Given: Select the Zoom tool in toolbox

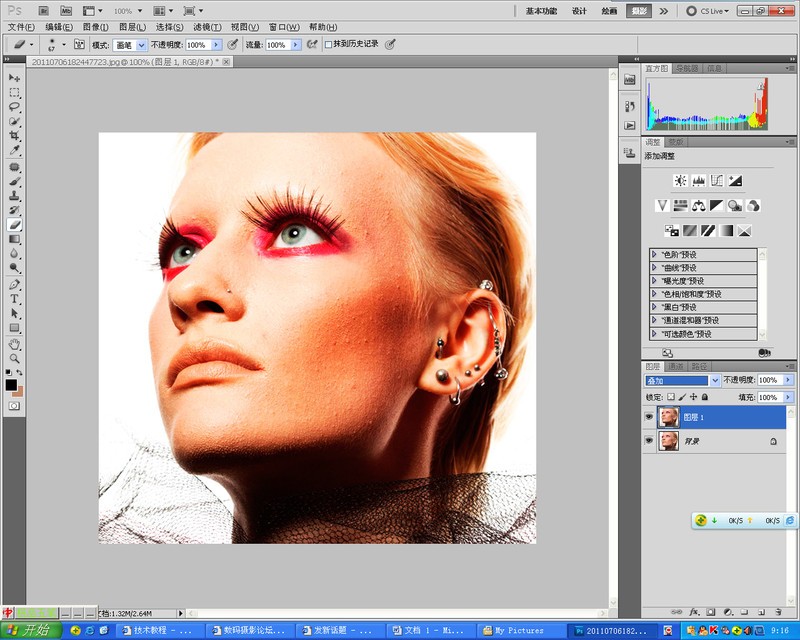Looking at the screenshot, I should tap(15, 358).
